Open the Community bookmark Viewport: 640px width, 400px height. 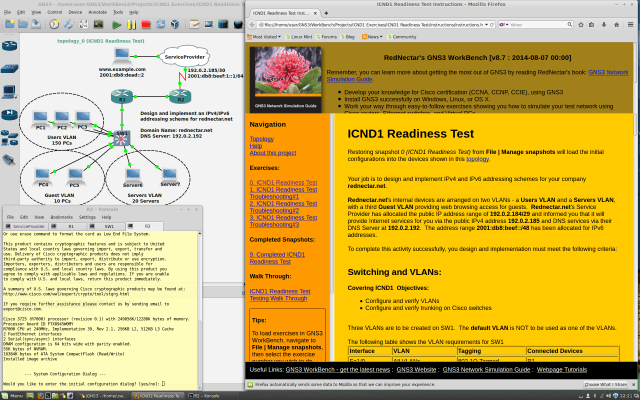coord(401,37)
